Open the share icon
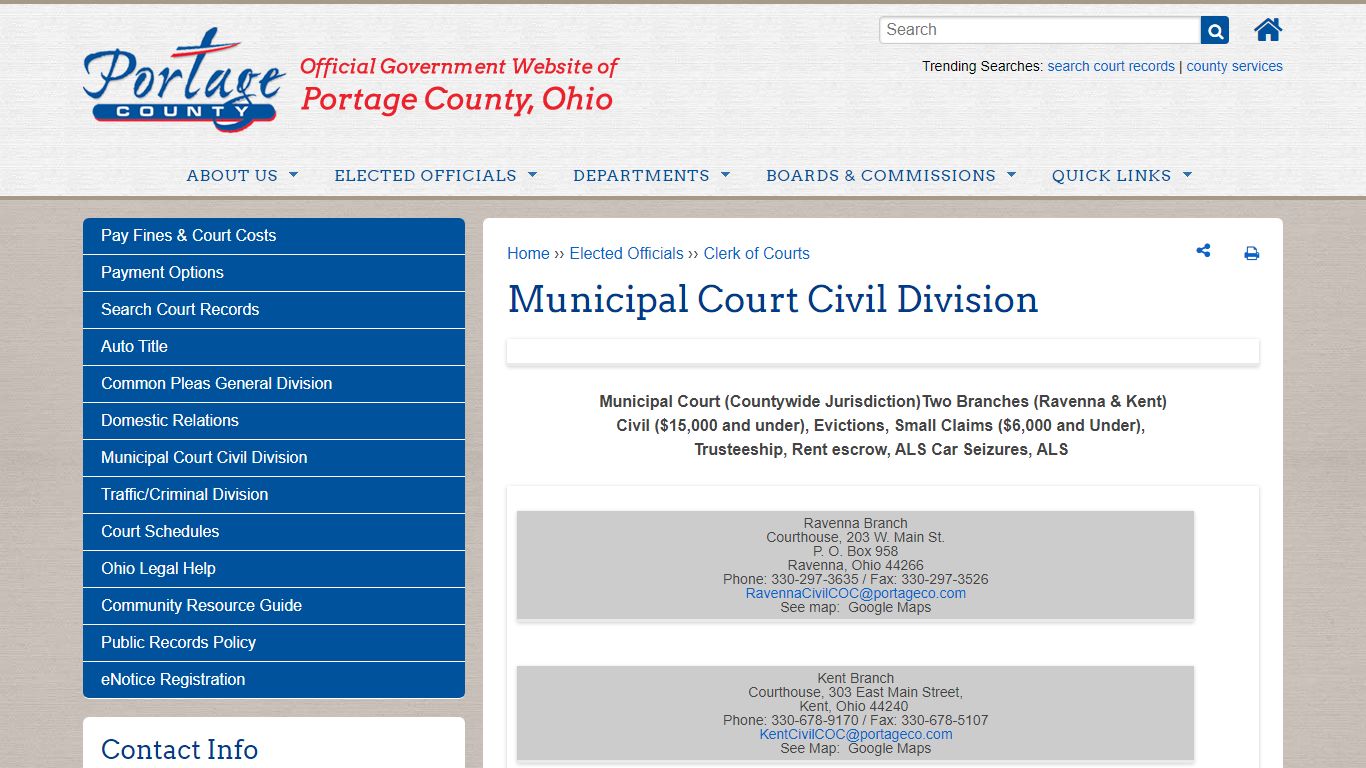 click(x=1203, y=251)
